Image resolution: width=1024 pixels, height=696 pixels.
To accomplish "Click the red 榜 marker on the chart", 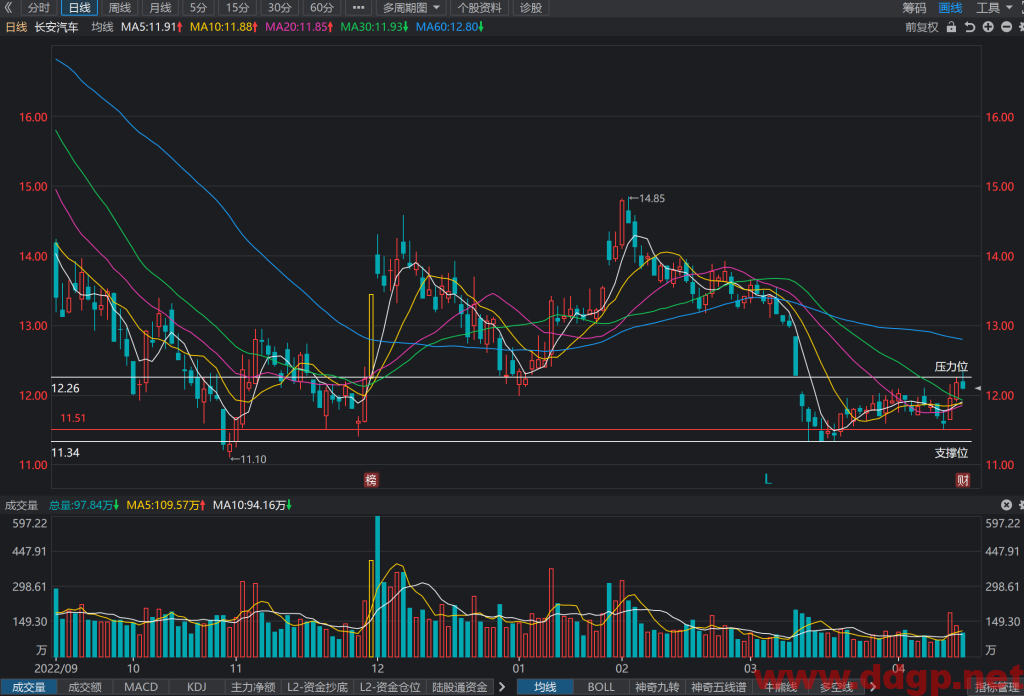I will point(371,481).
